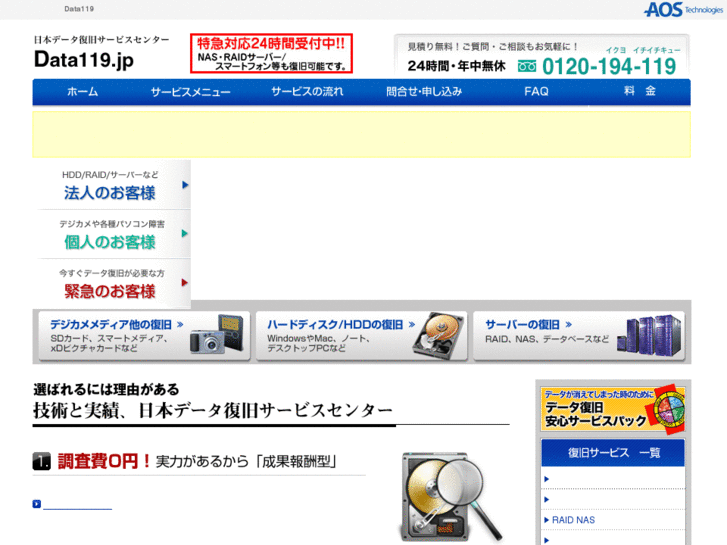Click 24時間·年中無休 text
This screenshot has height=545, width=727.
point(456,66)
